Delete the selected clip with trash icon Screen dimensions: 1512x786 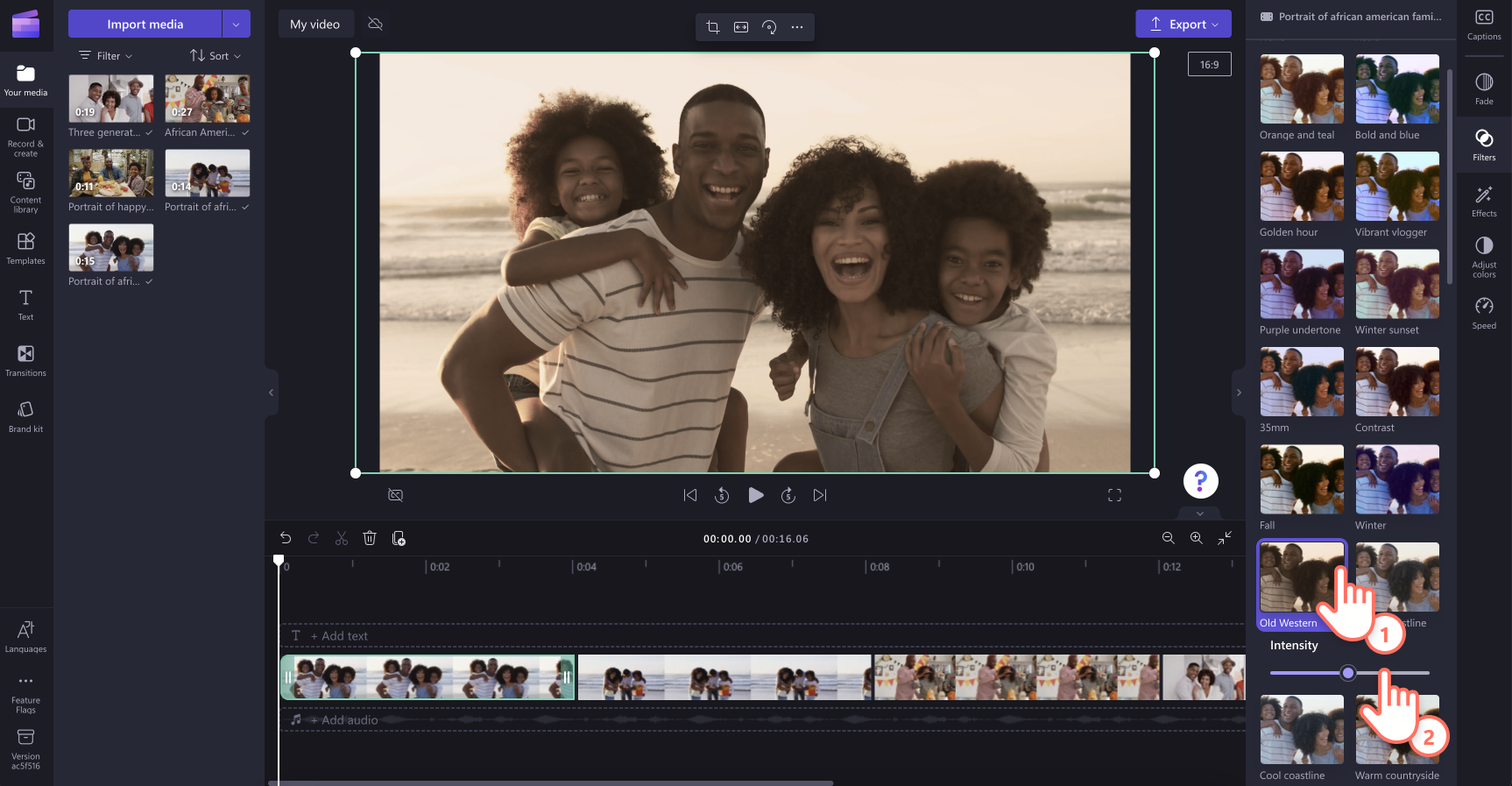[370, 538]
